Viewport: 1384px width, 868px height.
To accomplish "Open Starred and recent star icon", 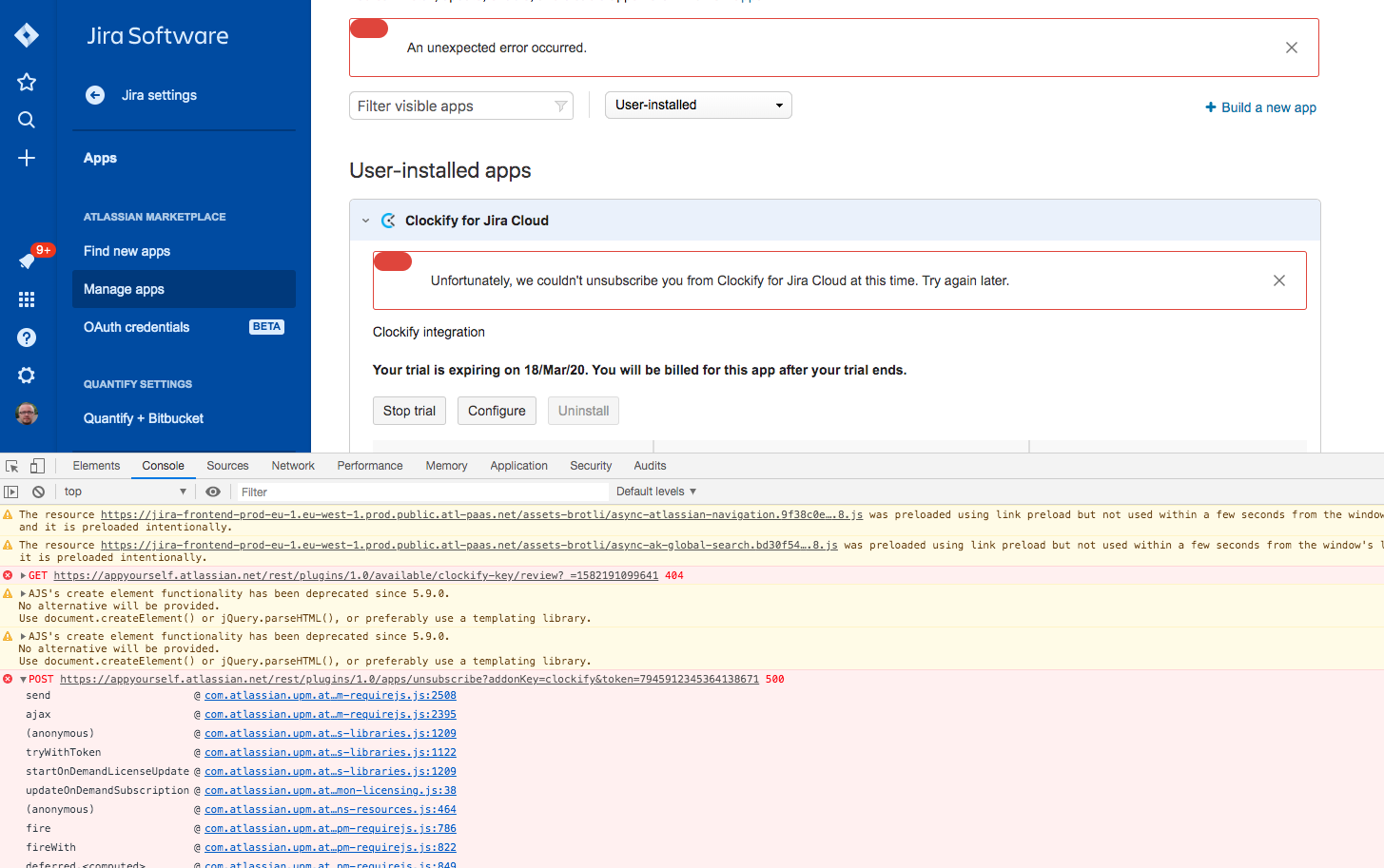I will click(x=27, y=82).
